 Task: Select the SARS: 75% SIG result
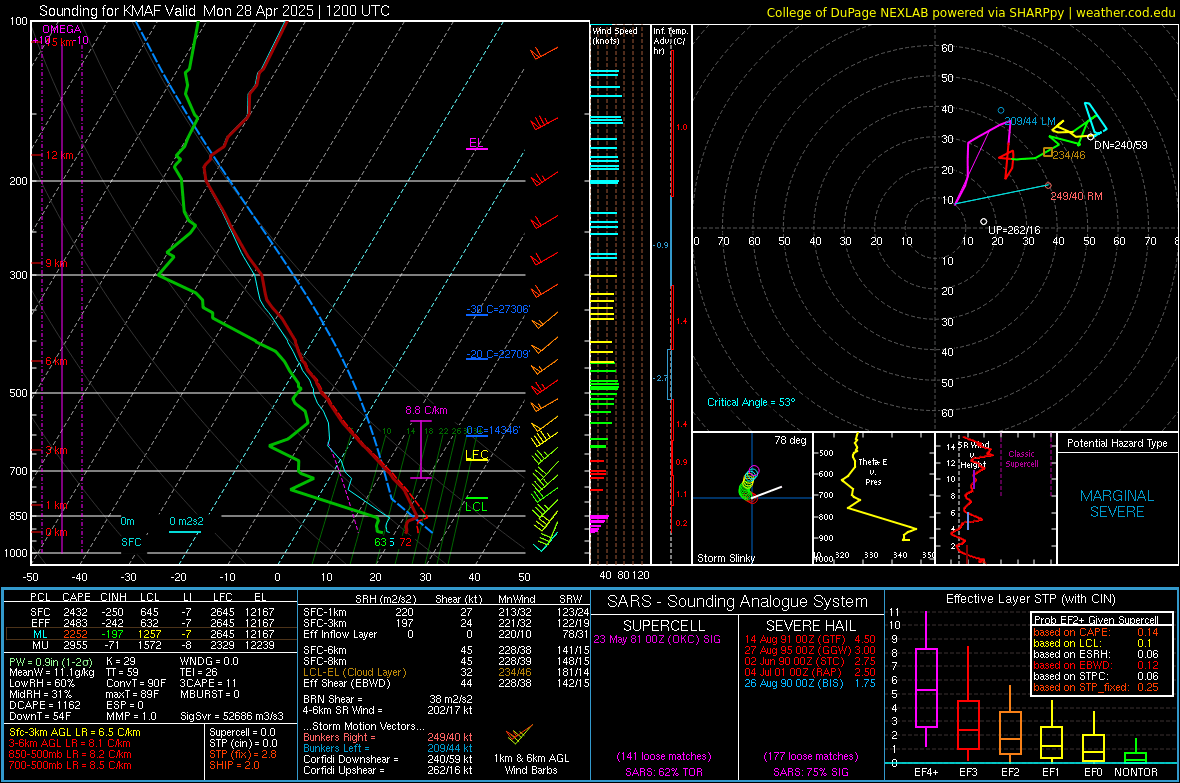pyautogui.click(x=810, y=772)
